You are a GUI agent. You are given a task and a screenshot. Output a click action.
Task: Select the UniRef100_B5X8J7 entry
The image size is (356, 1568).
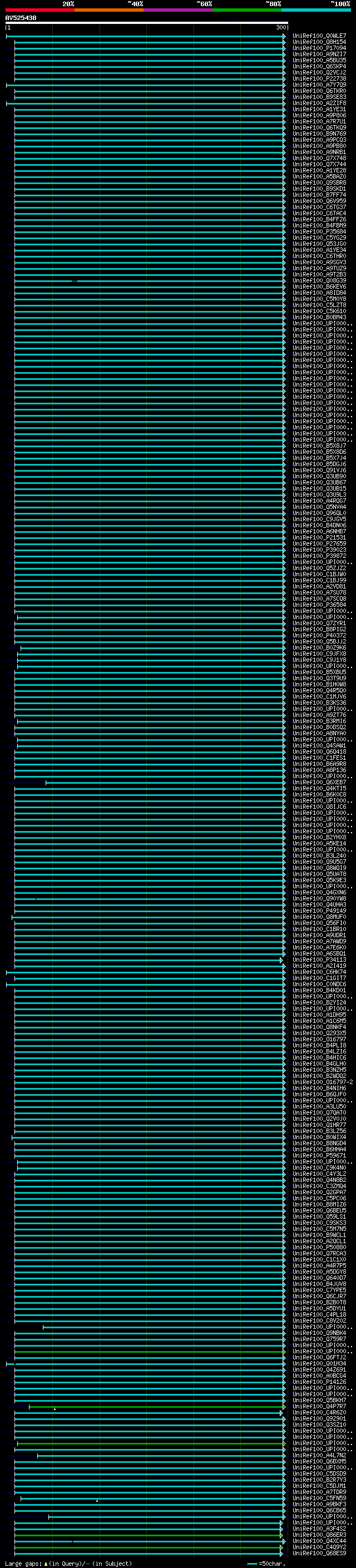pyautogui.click(x=319, y=446)
